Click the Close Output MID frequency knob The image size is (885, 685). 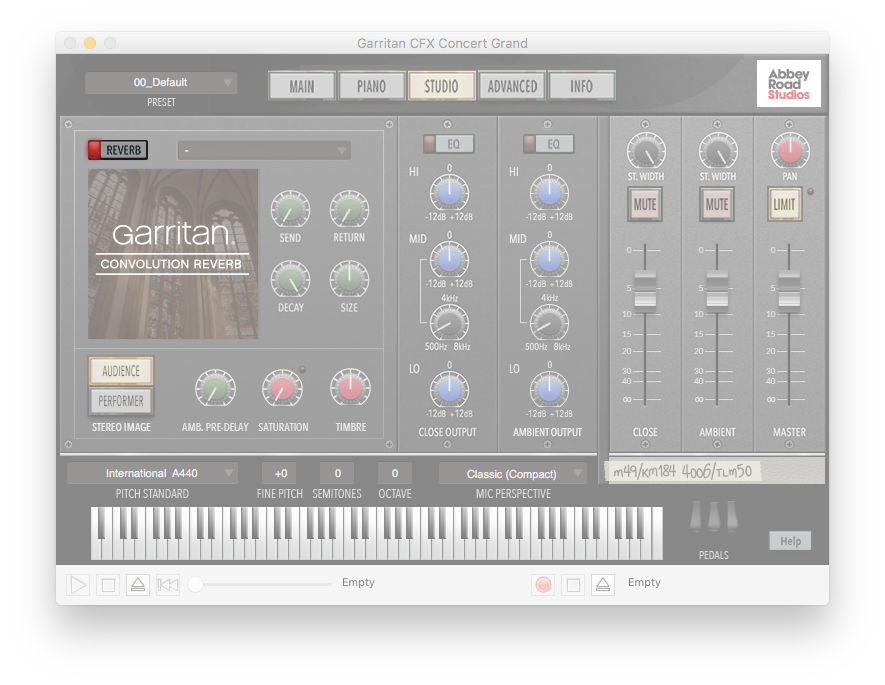pos(449,323)
